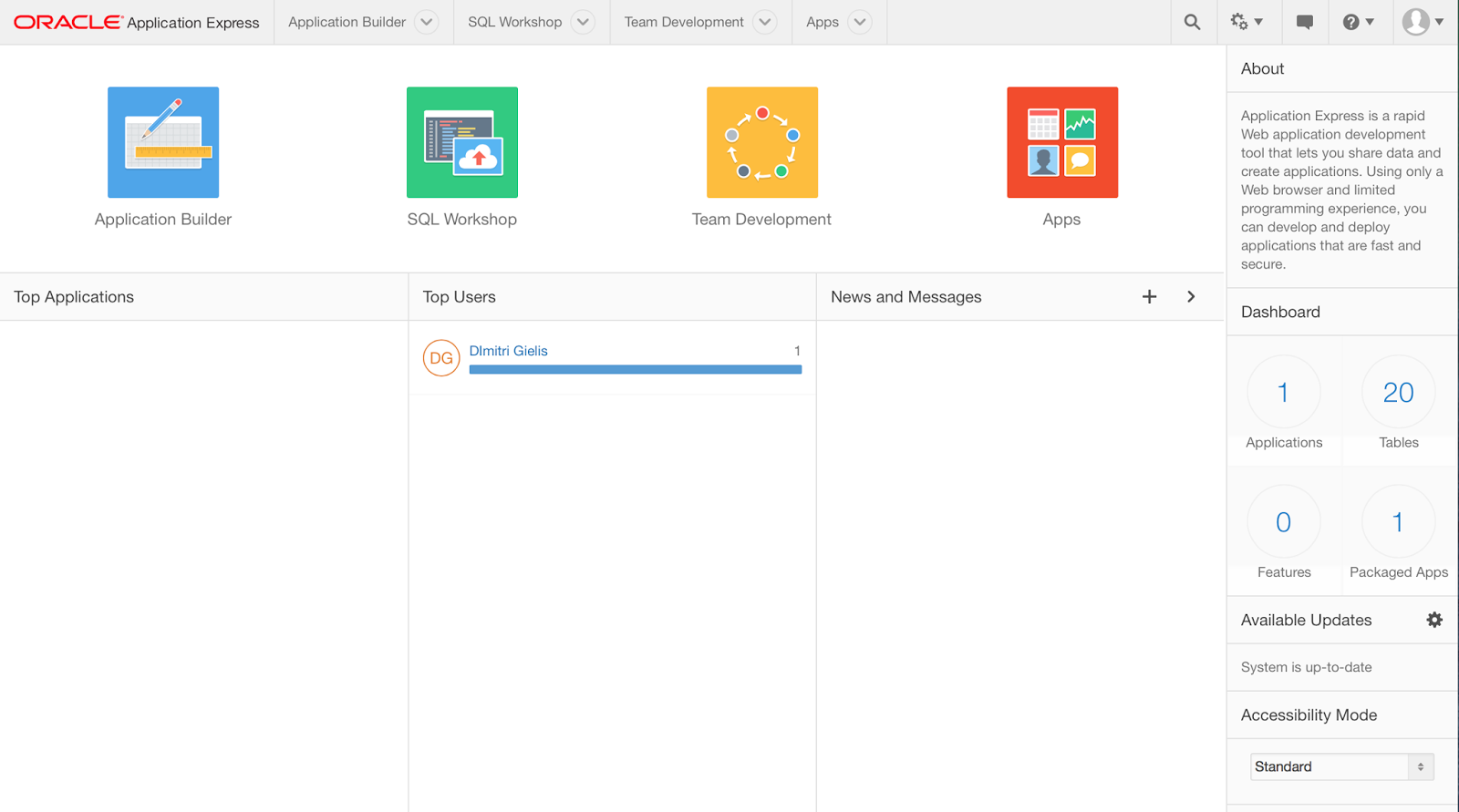Open the Application Builder tile icon
The width and height of the screenshot is (1459, 812).
pos(163,142)
